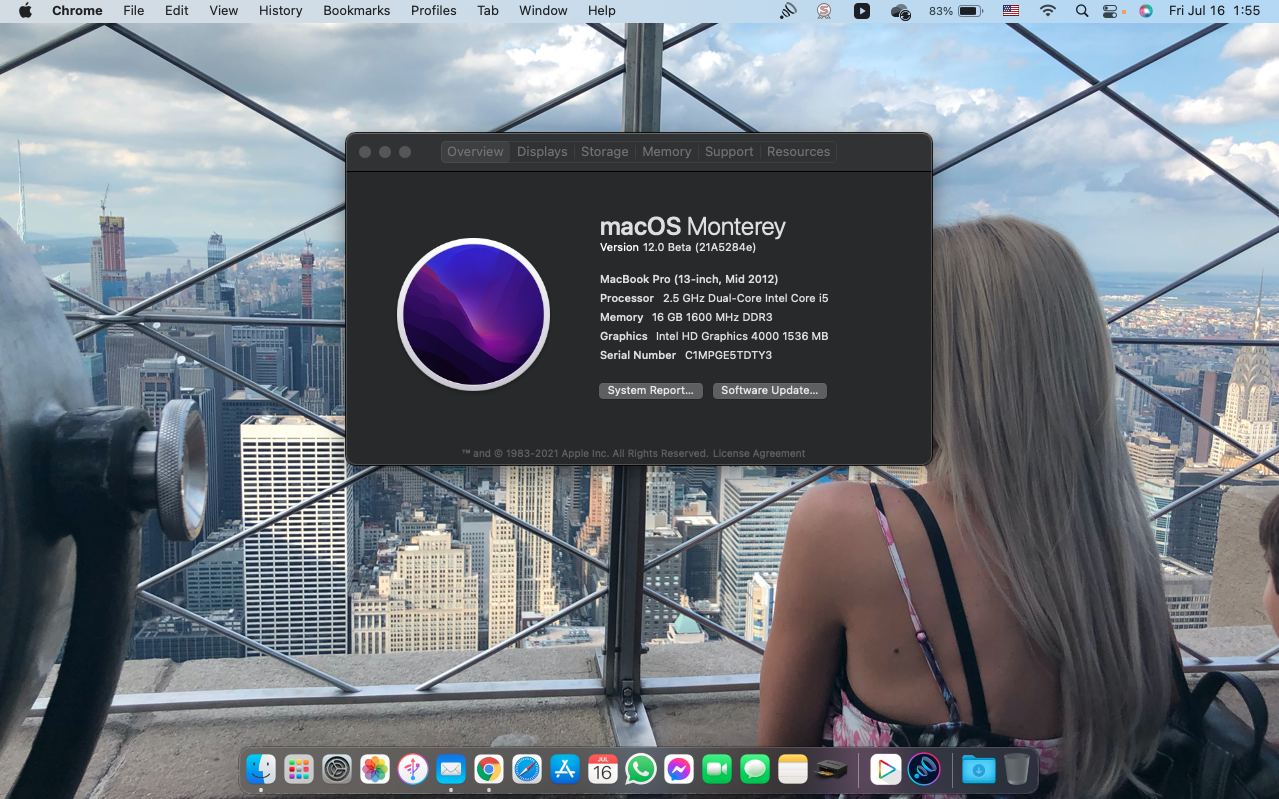Launch WhatsApp from the Dock
The width and height of the screenshot is (1279, 799).
[640, 769]
